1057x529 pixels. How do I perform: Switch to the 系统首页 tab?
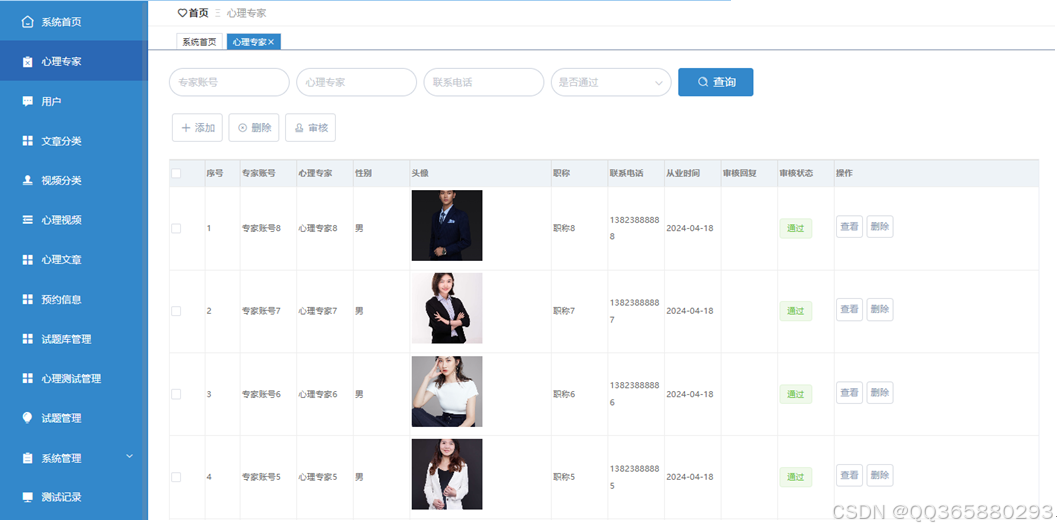coord(199,42)
